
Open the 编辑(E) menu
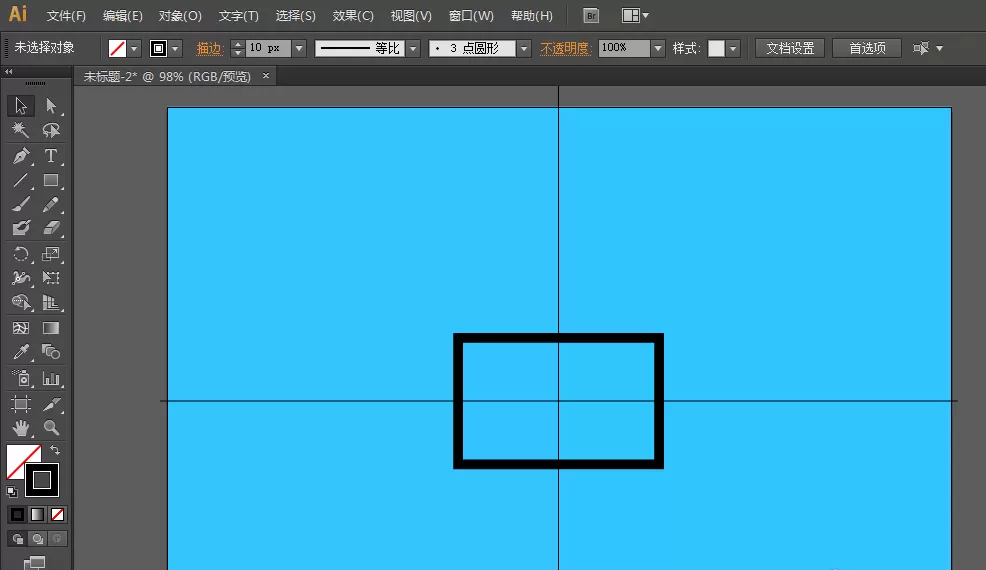pos(123,16)
